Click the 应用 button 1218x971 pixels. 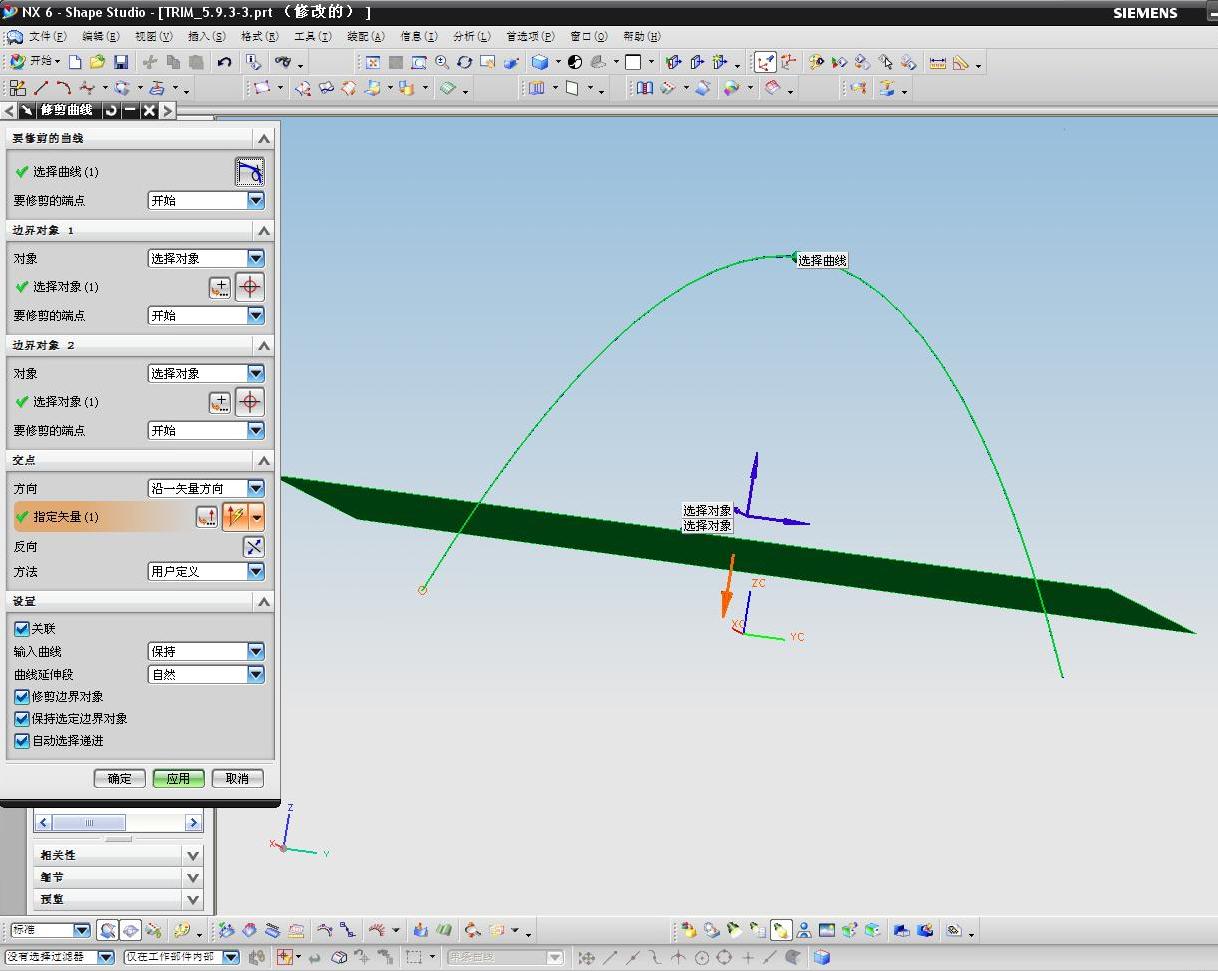(x=178, y=778)
